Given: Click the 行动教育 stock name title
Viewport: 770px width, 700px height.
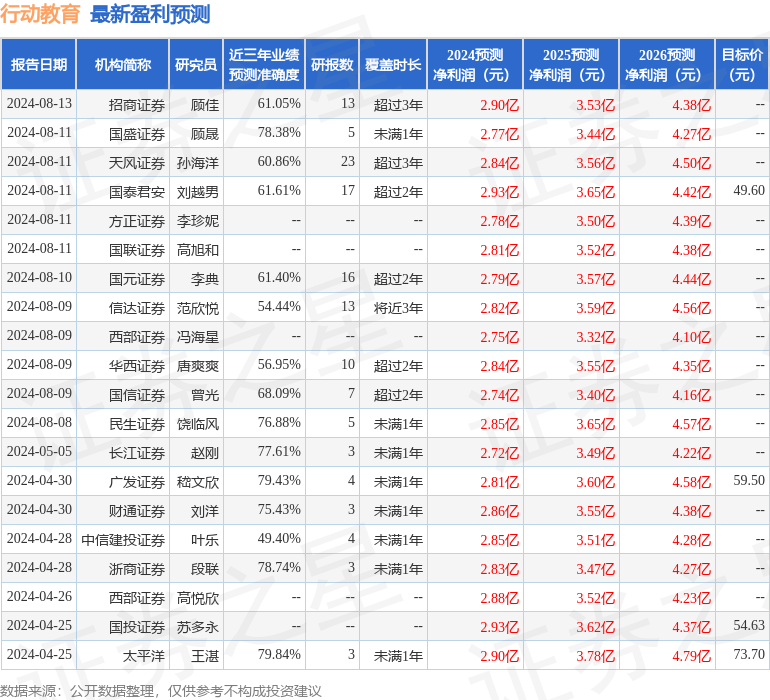Looking at the screenshot, I should (41, 14).
